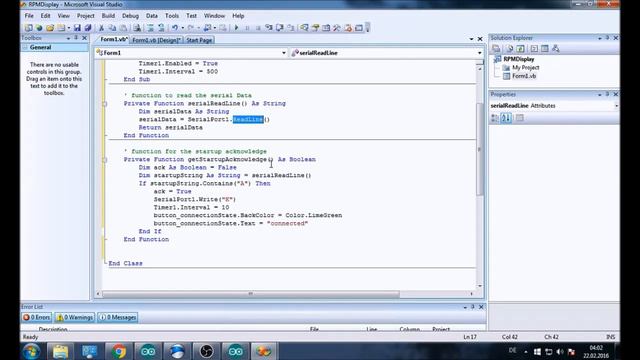This screenshot has width=640, height=360.
Task: Open the serialReadLine method dropdown
Action: coord(480,53)
